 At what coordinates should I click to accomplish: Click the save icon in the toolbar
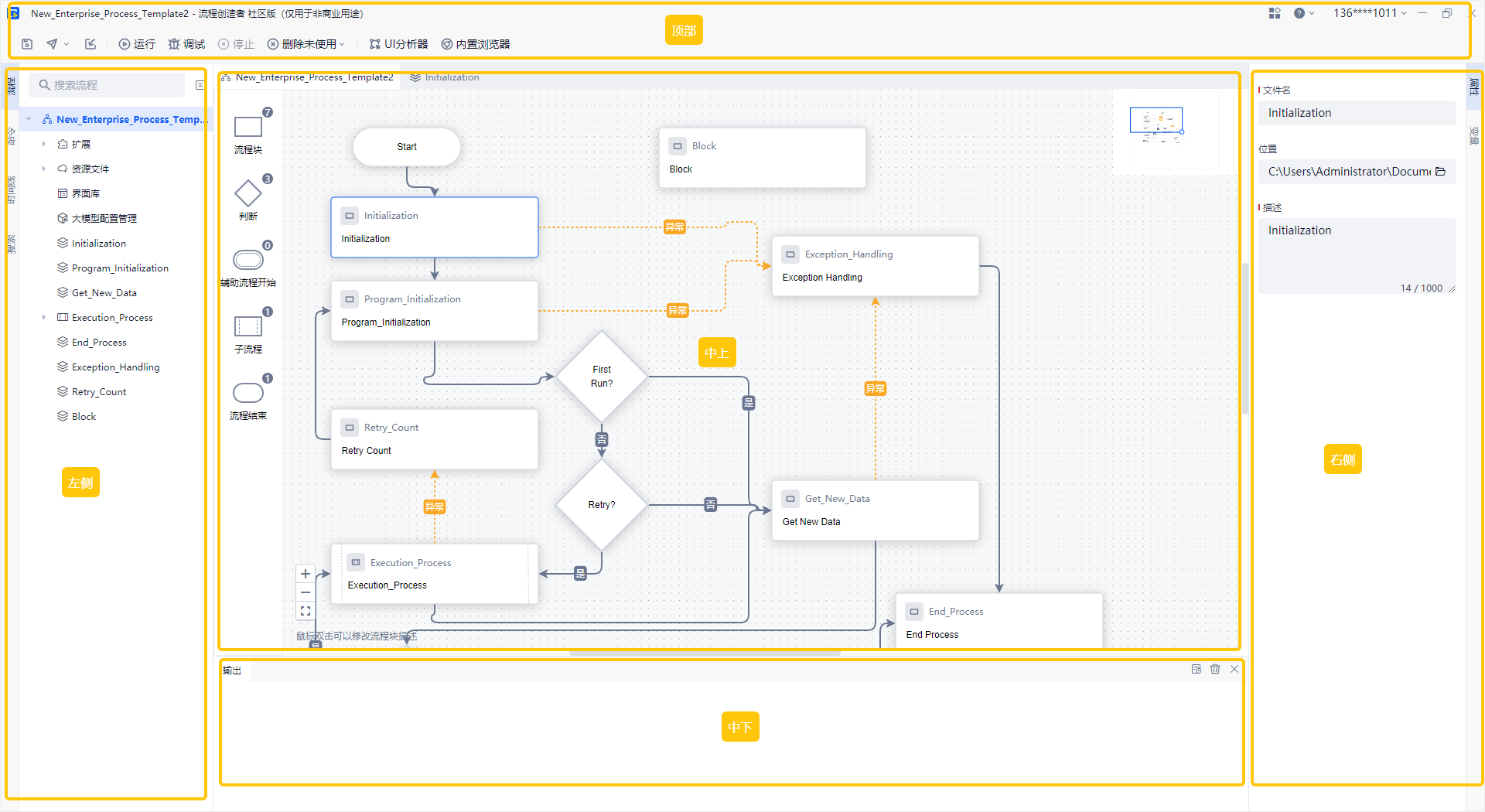27,44
